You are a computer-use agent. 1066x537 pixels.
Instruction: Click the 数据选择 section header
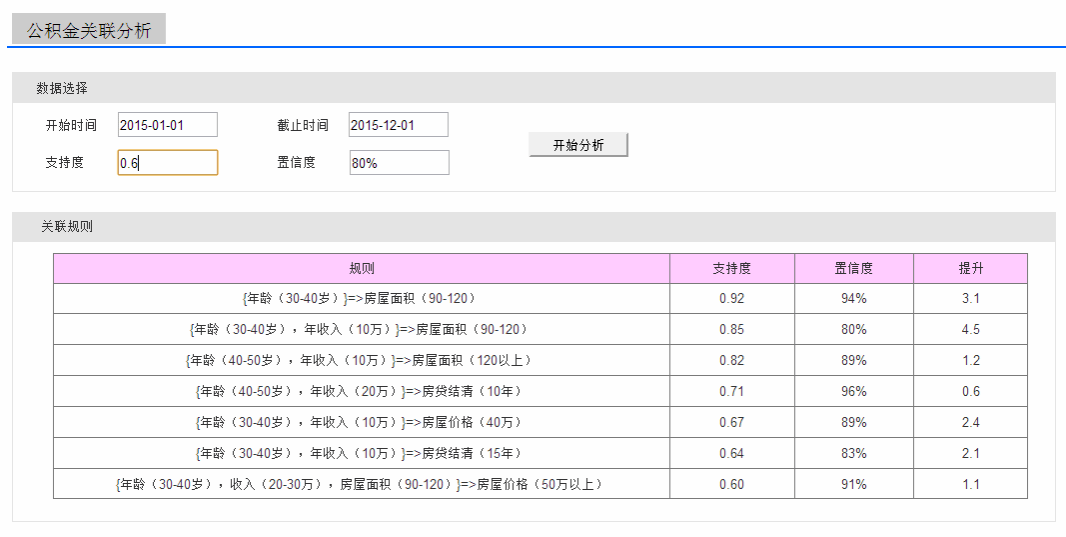(62, 88)
